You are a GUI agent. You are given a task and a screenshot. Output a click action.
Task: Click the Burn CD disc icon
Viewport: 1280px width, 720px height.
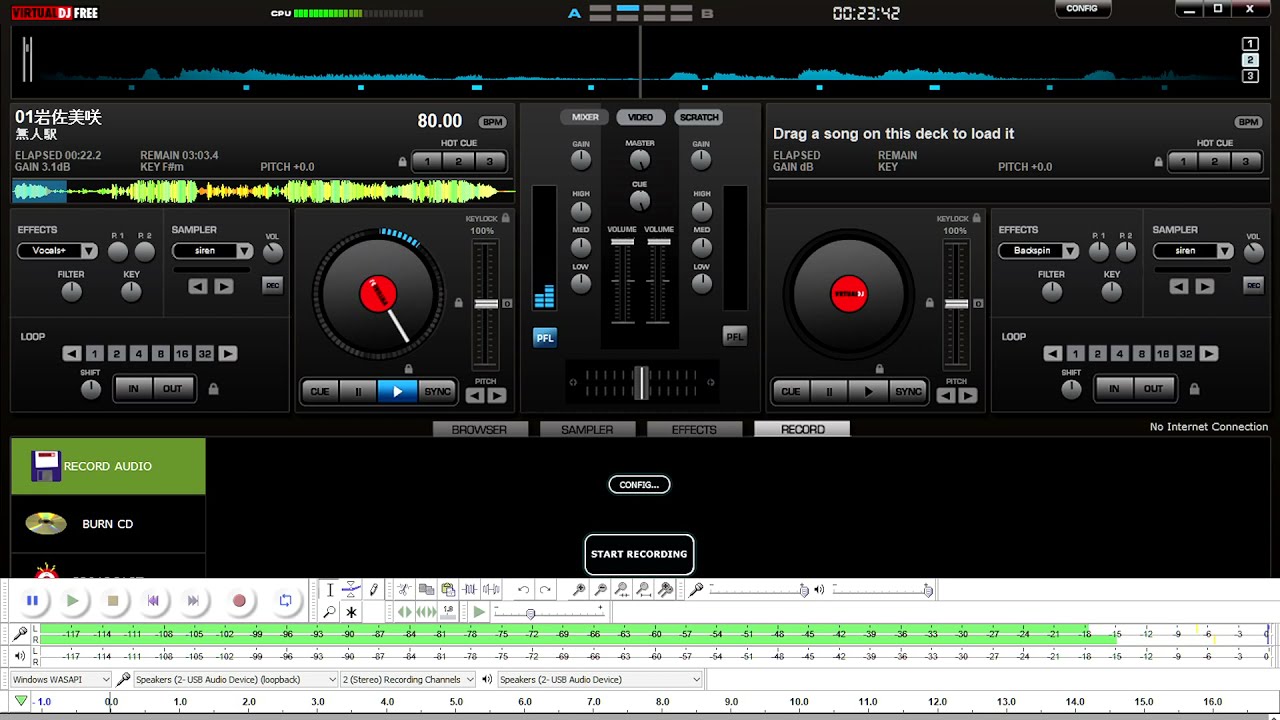(46, 523)
